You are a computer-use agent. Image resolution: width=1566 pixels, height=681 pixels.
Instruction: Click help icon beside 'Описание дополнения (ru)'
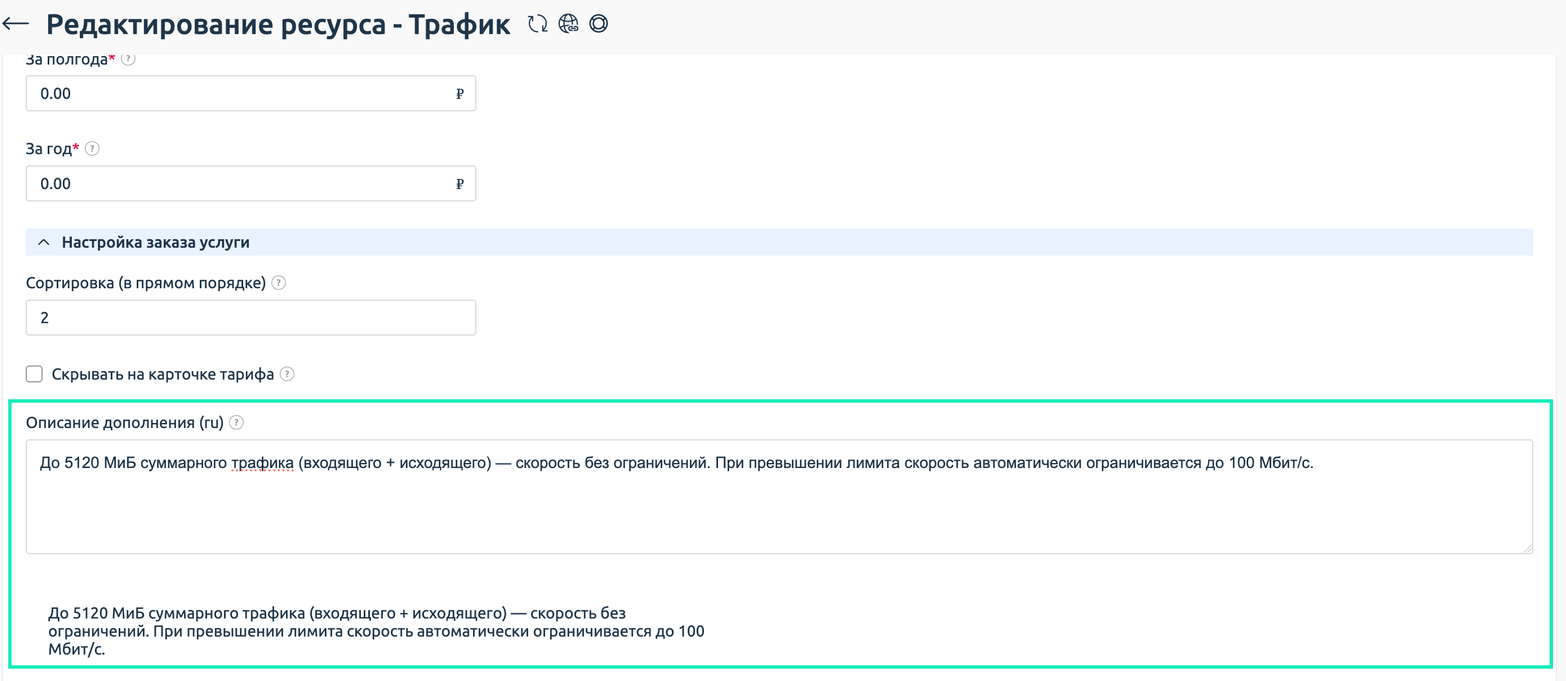(x=236, y=423)
